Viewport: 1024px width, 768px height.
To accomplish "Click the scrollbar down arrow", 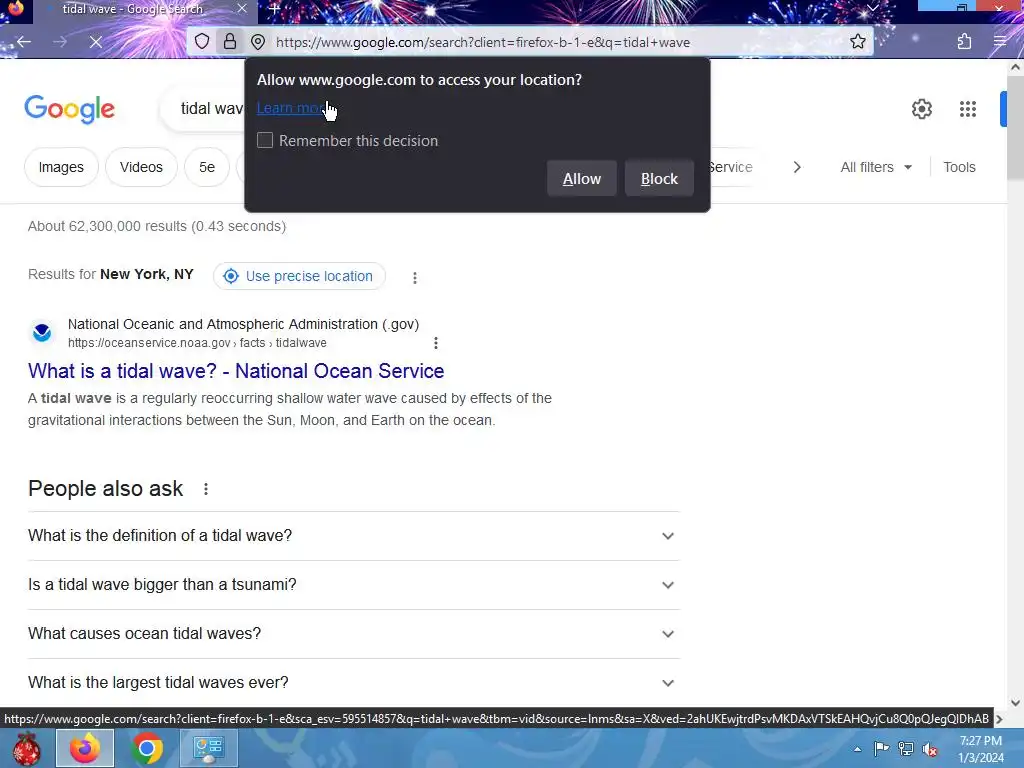I will coord(1015,703).
